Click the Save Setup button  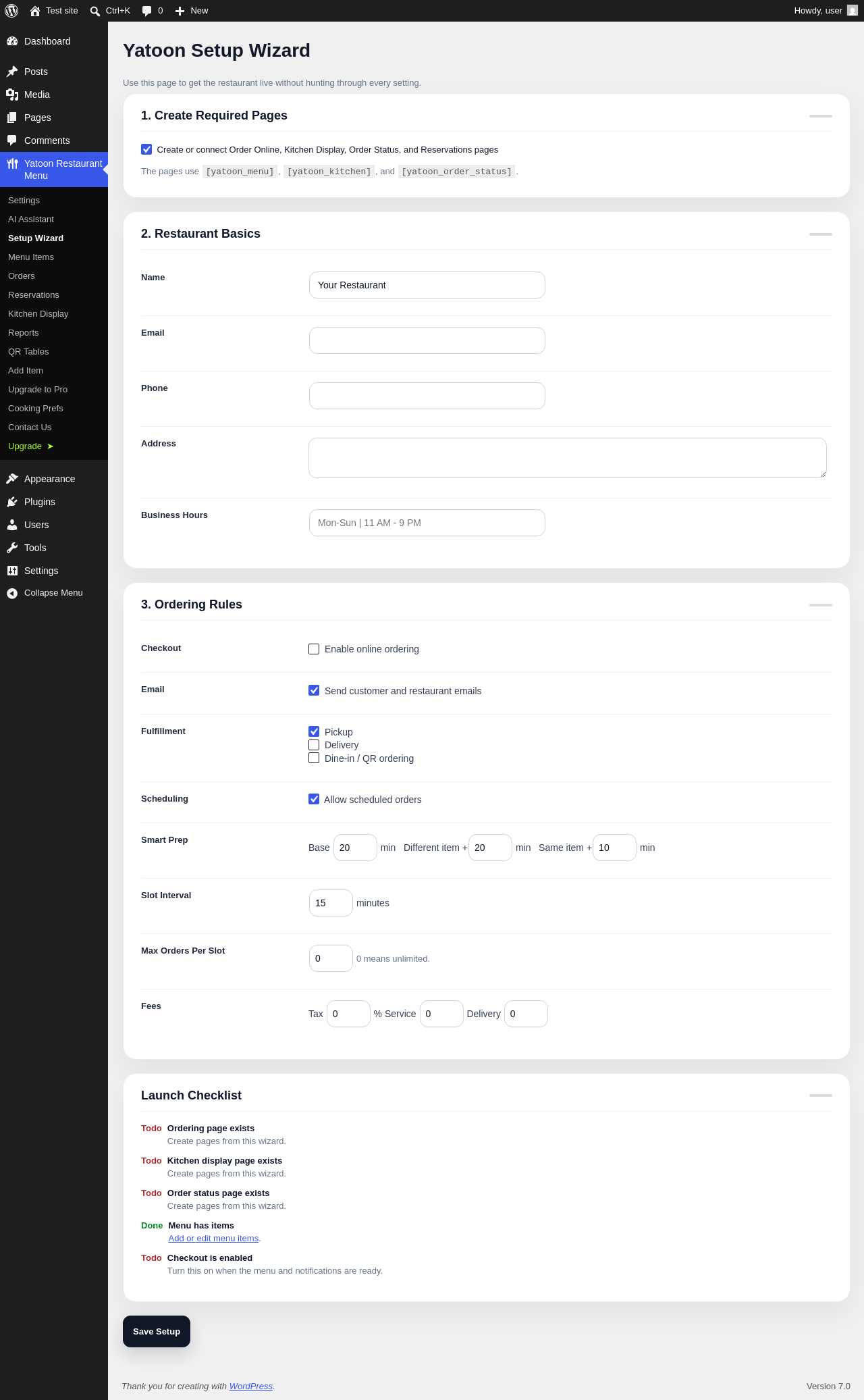pos(157,1331)
